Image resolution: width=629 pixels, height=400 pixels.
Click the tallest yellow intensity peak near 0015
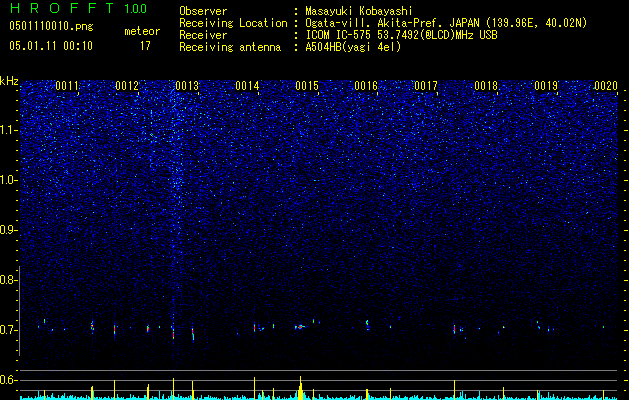pos(300,388)
